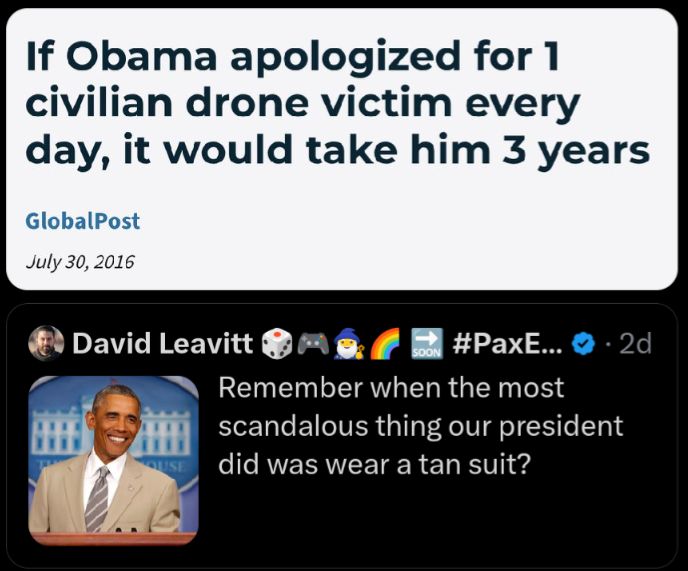Click the game controller emoji
Screen dimensions: 688x571
pyautogui.click(x=313, y=344)
